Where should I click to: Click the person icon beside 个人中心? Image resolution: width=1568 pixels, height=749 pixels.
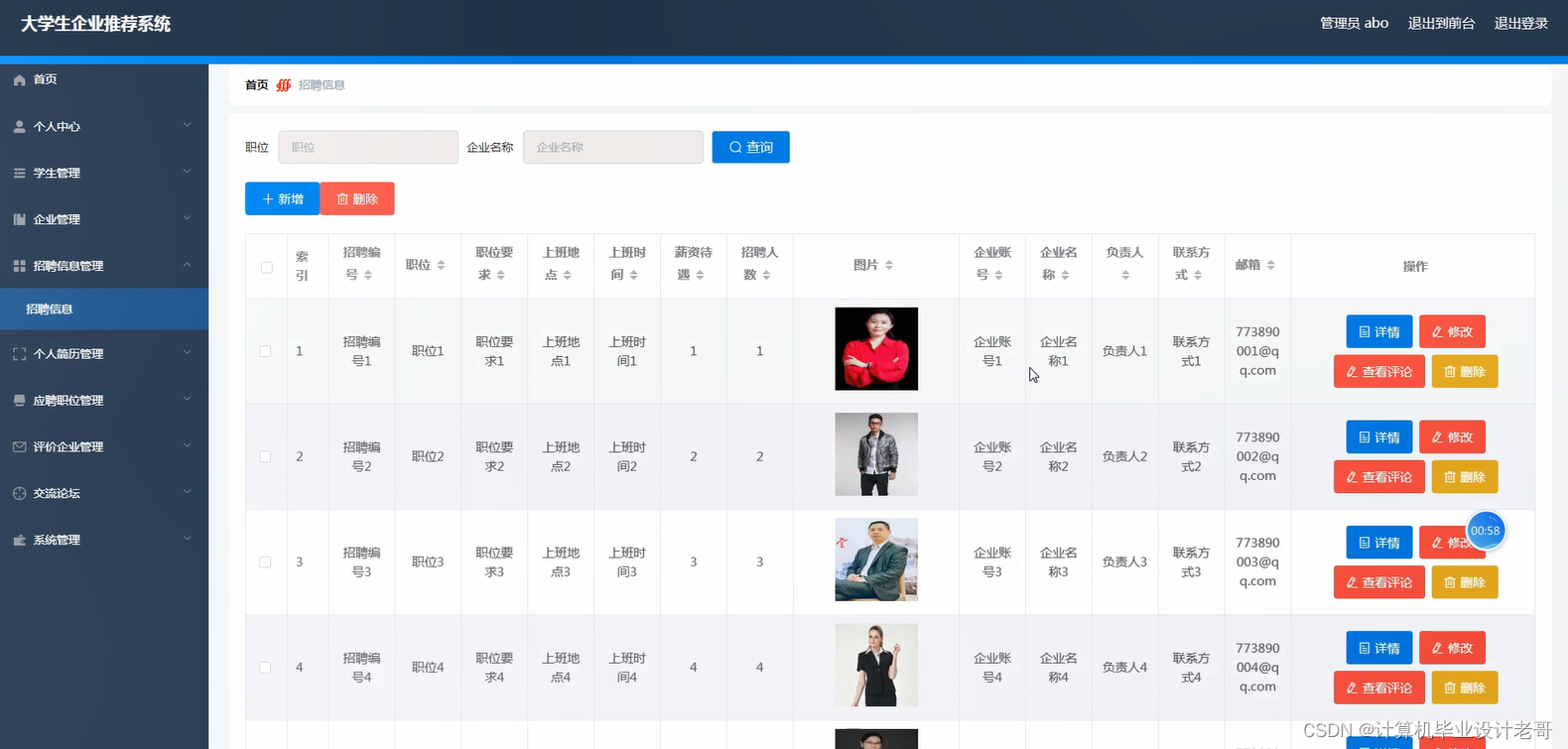(19, 127)
